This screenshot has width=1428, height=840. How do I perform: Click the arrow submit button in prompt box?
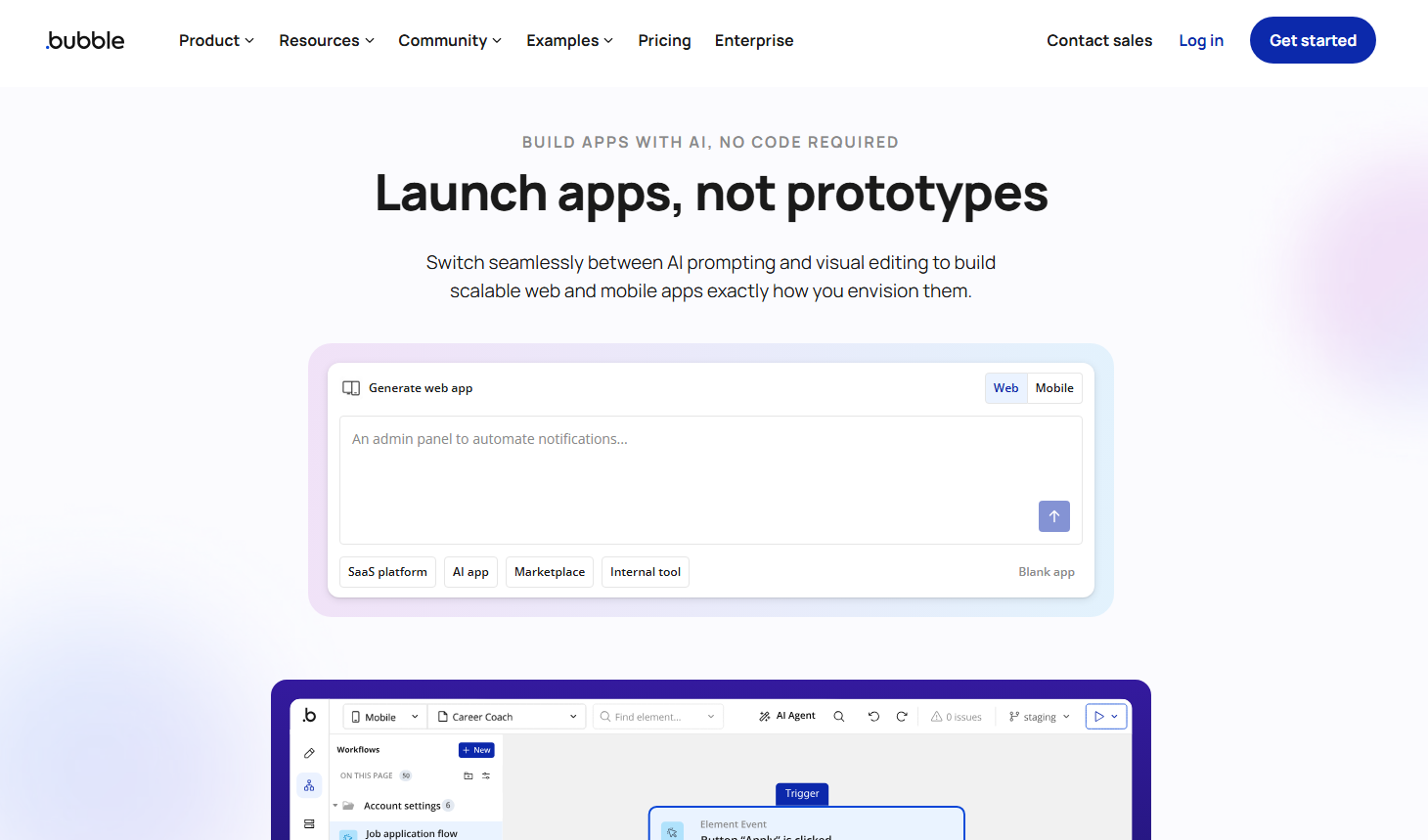tap(1053, 516)
